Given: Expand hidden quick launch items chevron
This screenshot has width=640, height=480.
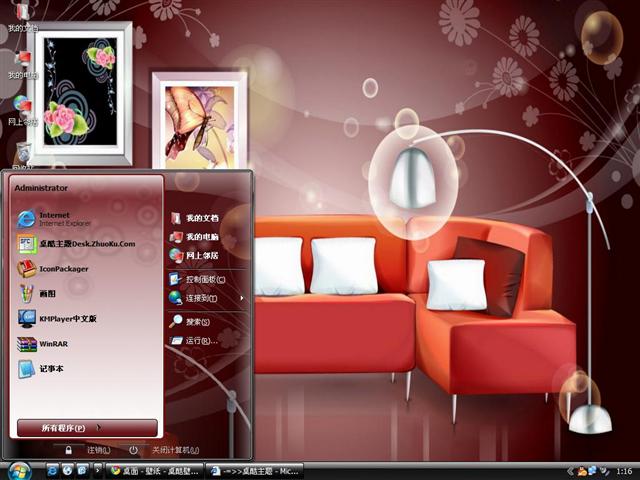Looking at the screenshot, I should (97, 471).
